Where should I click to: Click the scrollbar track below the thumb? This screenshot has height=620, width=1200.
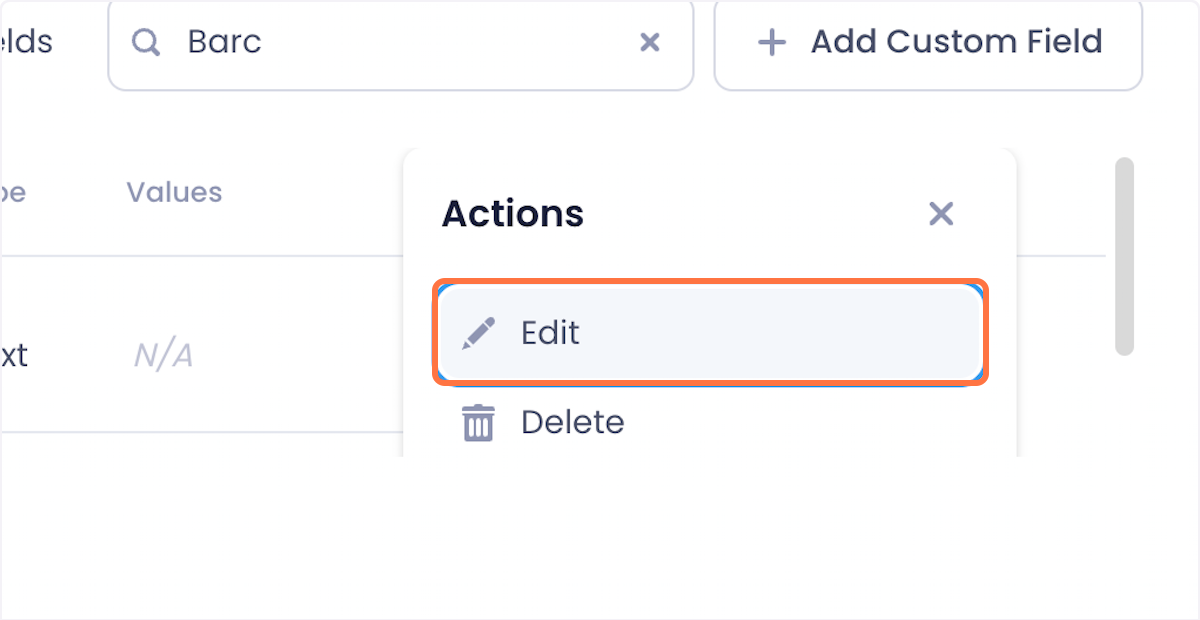(1124, 405)
